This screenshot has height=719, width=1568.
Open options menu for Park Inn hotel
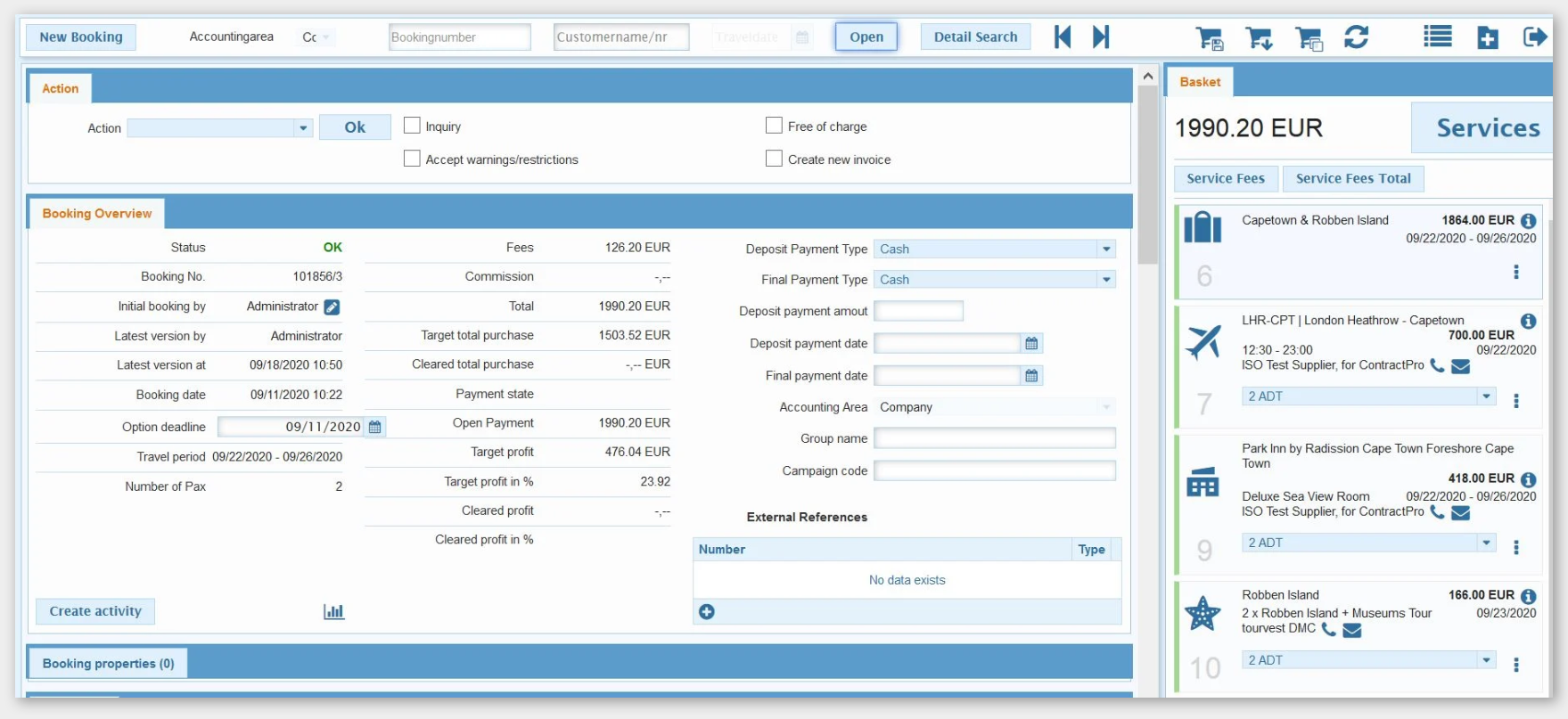click(x=1515, y=547)
